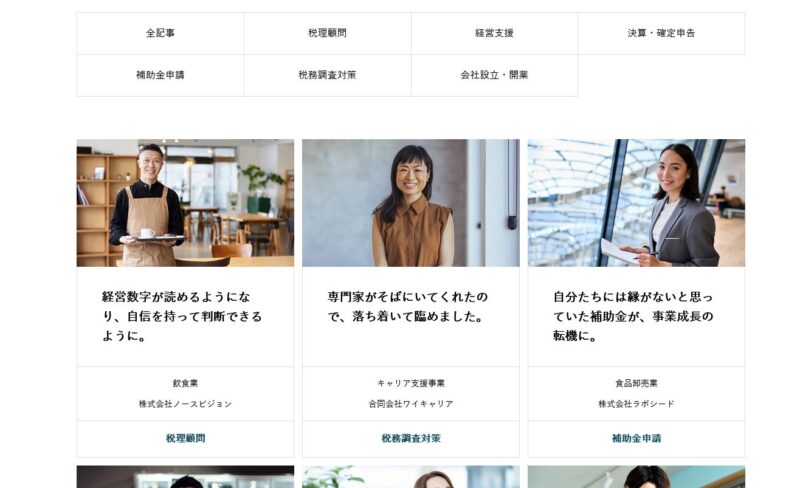Open the article 経営数字が読めるようになり
This screenshot has width=800, height=488.
(182, 316)
